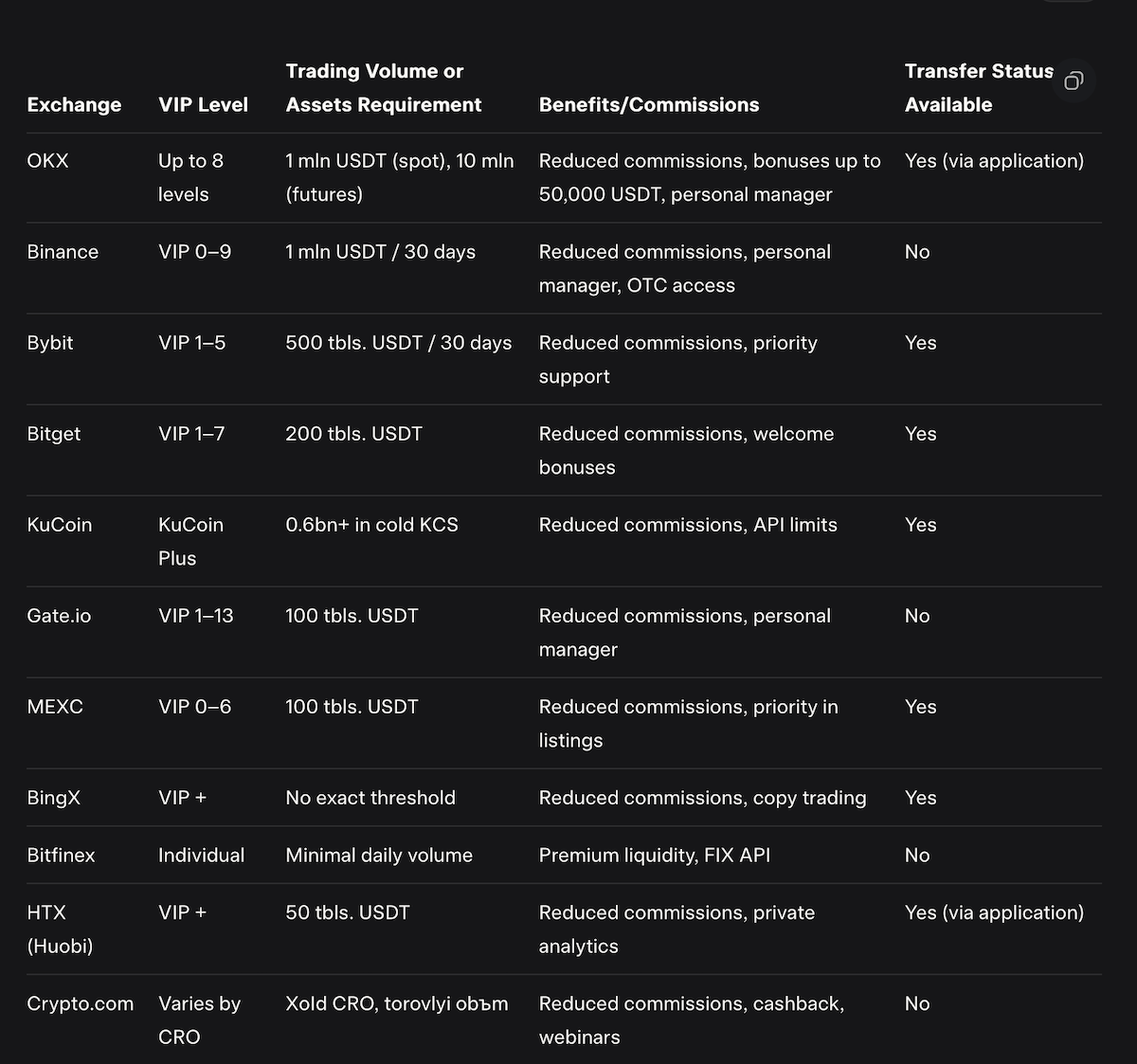
Task: Click the 'VIP 1–7' cell
Action: [x=191, y=434]
